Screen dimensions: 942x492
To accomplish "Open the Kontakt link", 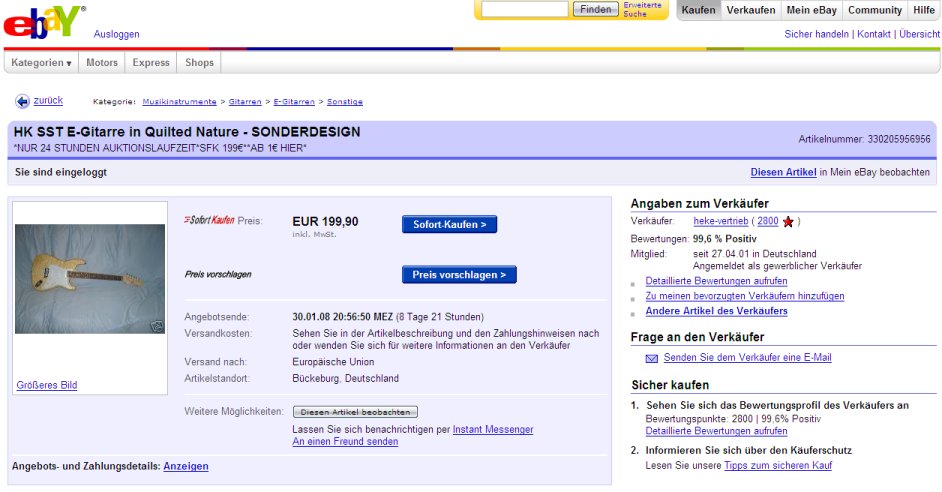I will pos(874,34).
